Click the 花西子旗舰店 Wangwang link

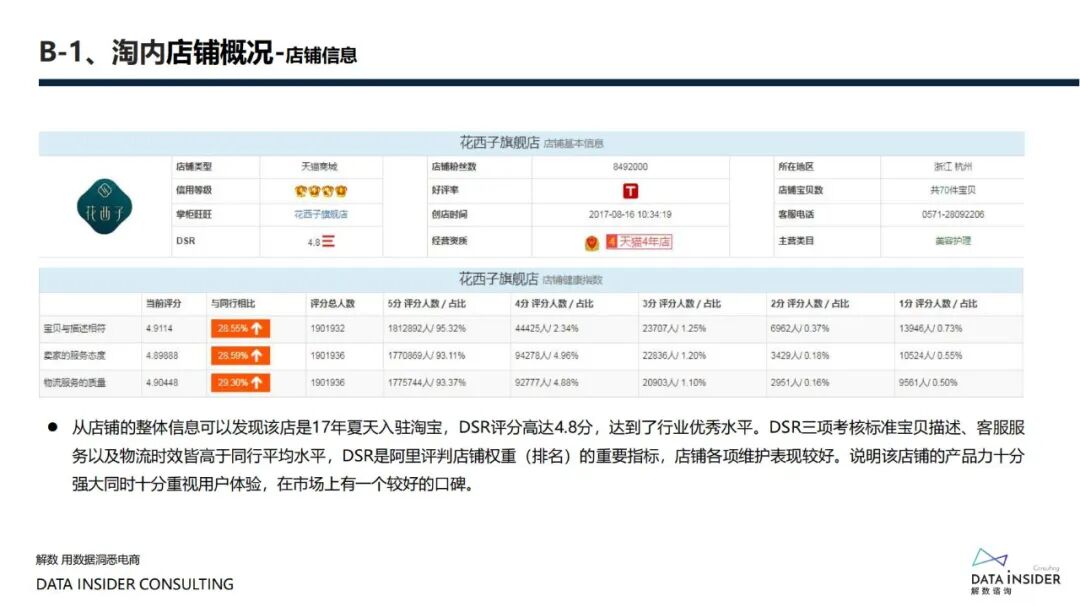(322, 214)
